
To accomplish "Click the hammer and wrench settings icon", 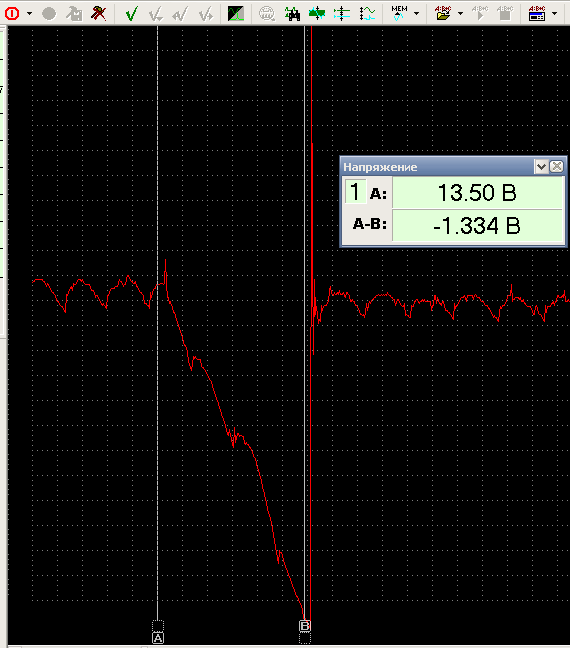I will (98, 14).
